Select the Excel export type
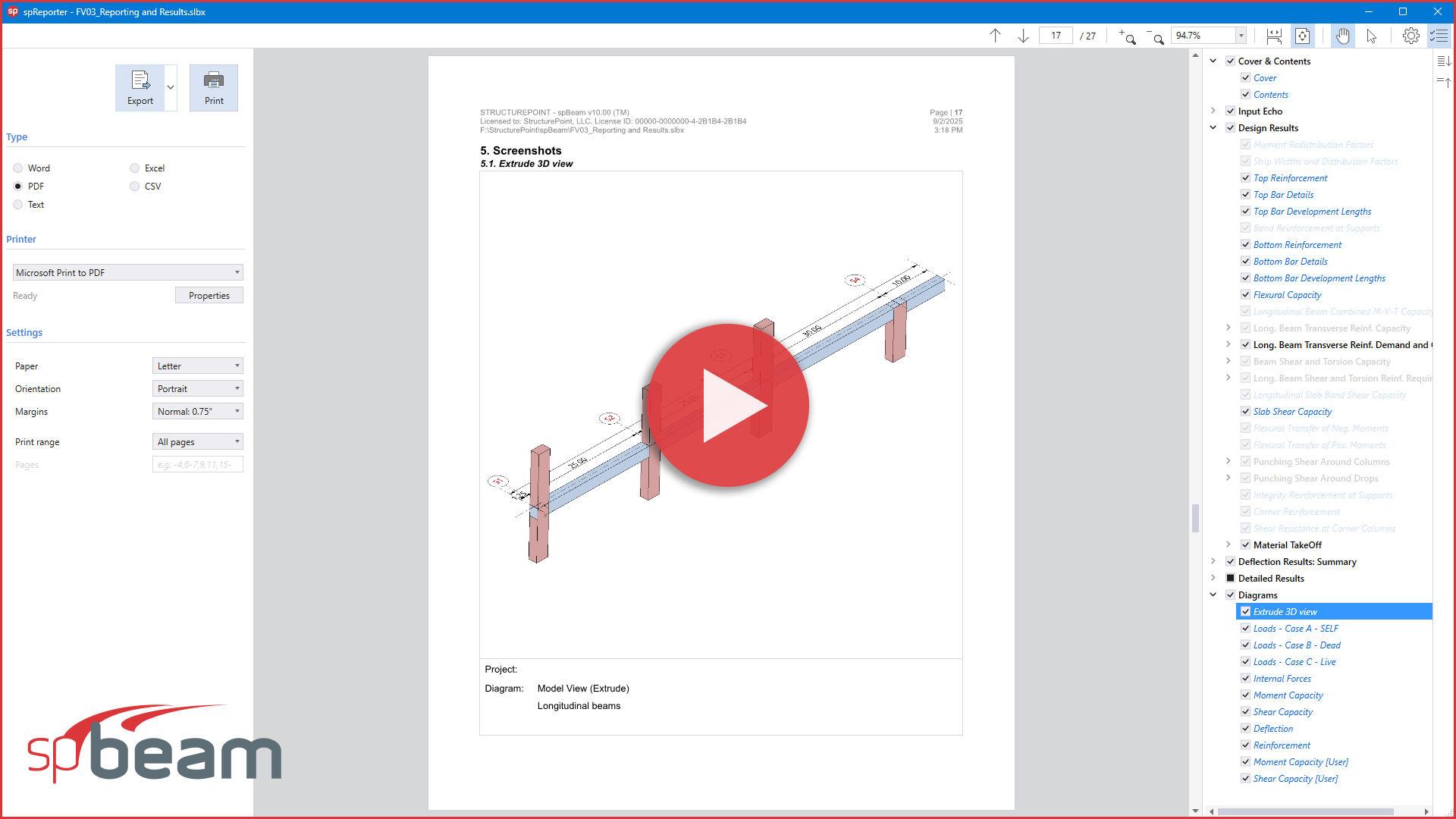The image size is (1456, 819). pos(135,168)
